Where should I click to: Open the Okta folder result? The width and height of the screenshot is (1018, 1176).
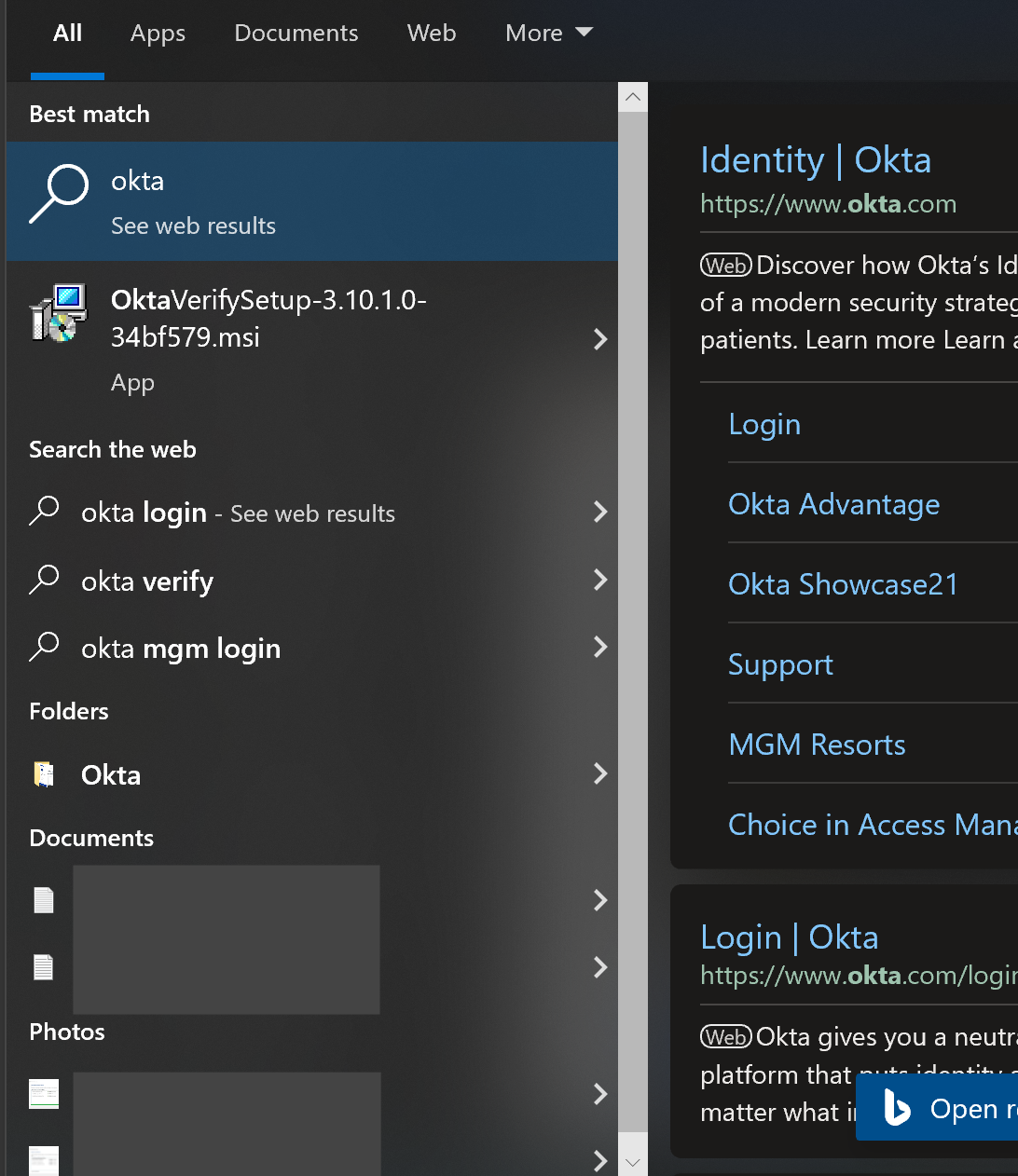[312, 774]
